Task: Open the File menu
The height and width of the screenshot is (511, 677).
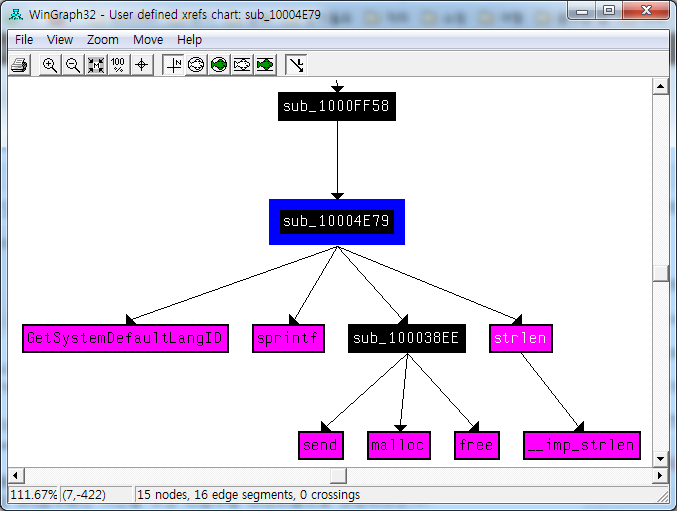Action: point(24,40)
